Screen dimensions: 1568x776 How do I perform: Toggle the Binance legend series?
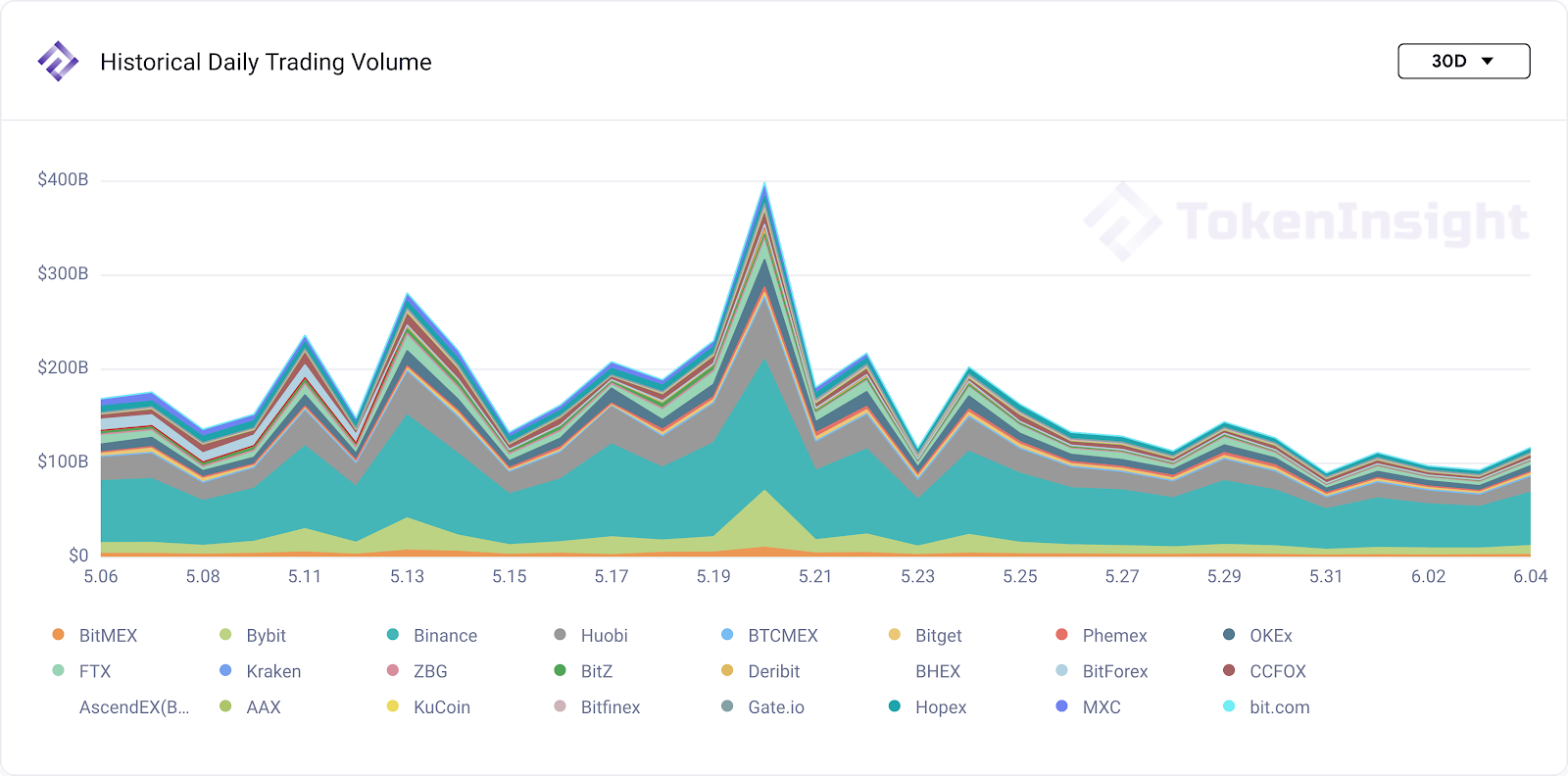pyautogui.click(x=432, y=635)
